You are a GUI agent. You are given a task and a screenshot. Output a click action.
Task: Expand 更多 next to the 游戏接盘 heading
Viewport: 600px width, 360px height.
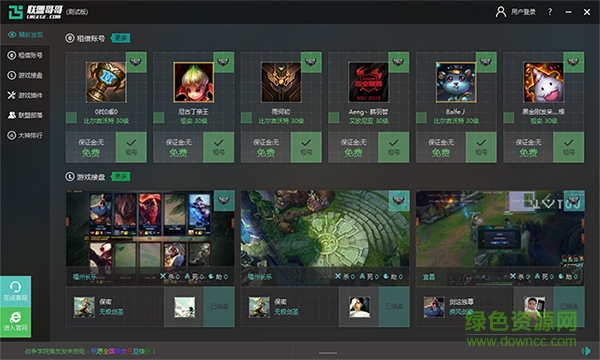[x=121, y=176]
